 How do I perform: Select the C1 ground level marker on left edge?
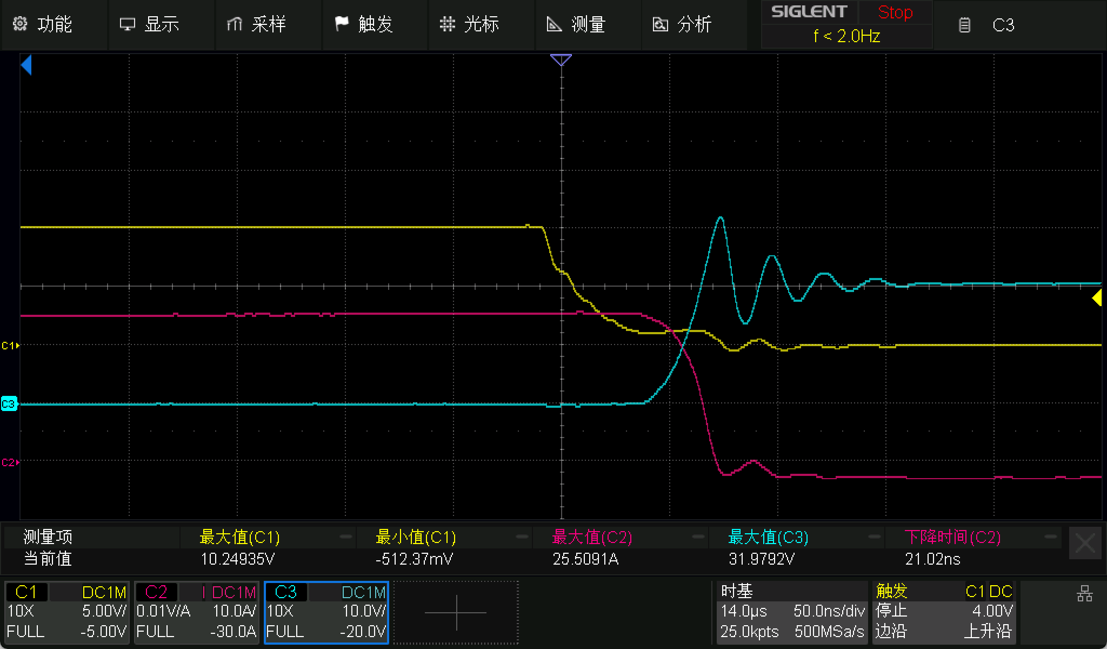(x=10, y=345)
